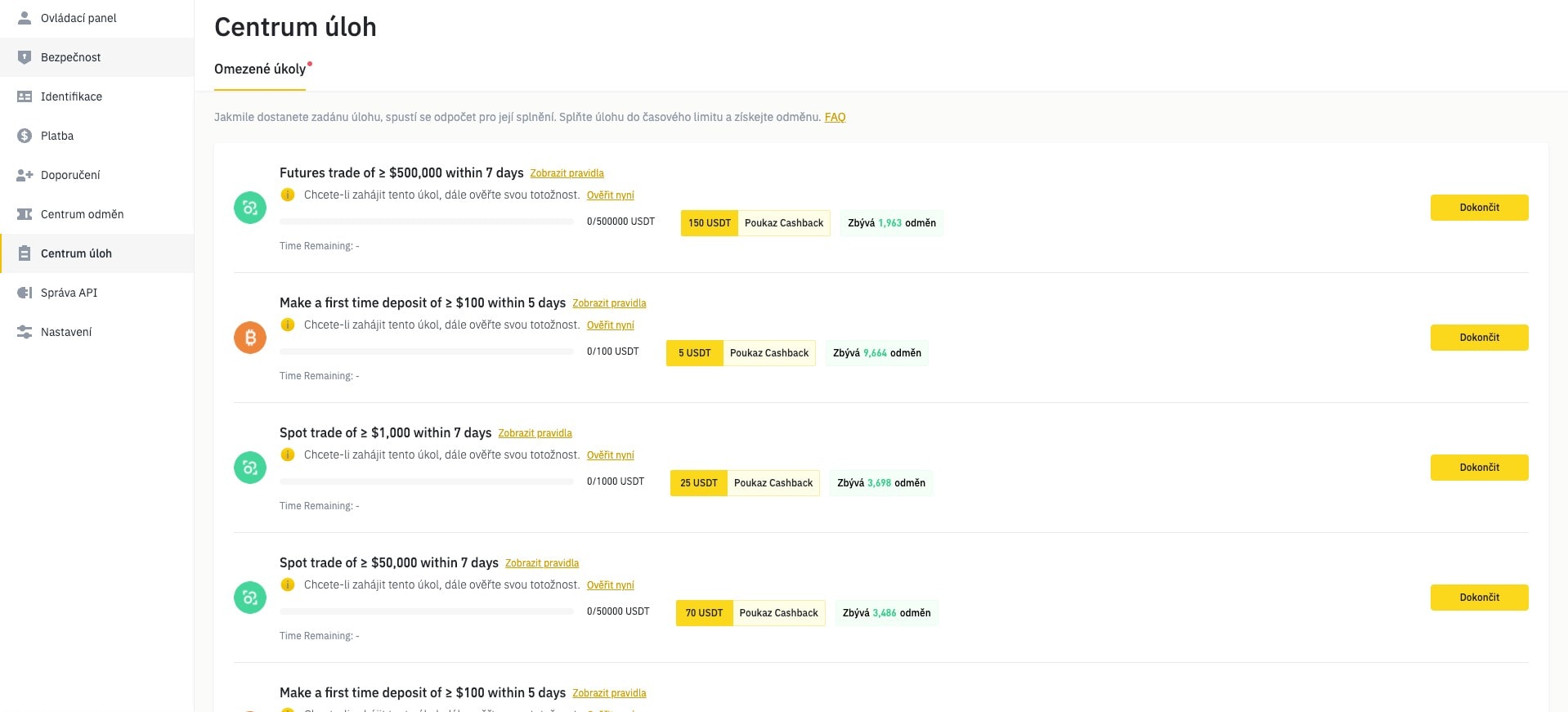Open the FAQ link

click(x=835, y=117)
